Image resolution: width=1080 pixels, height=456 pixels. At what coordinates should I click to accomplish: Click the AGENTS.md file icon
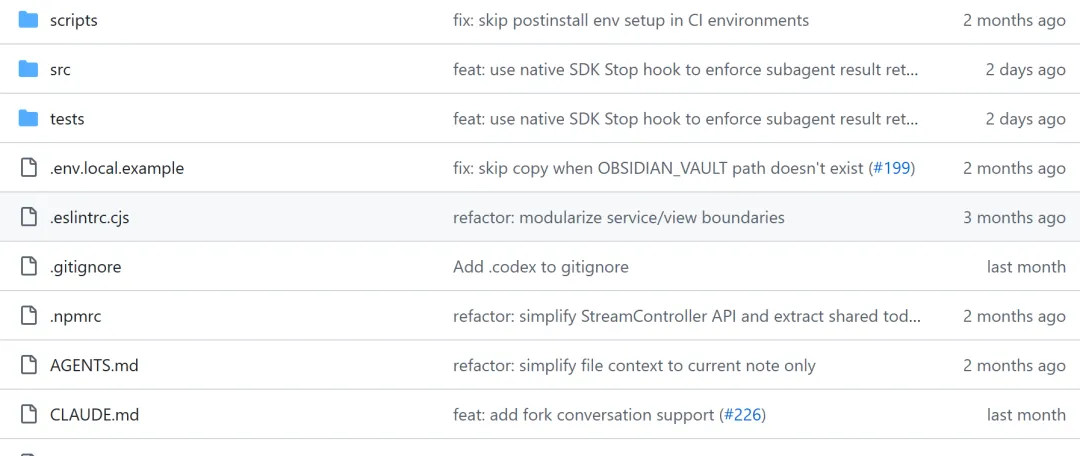click(x=28, y=365)
